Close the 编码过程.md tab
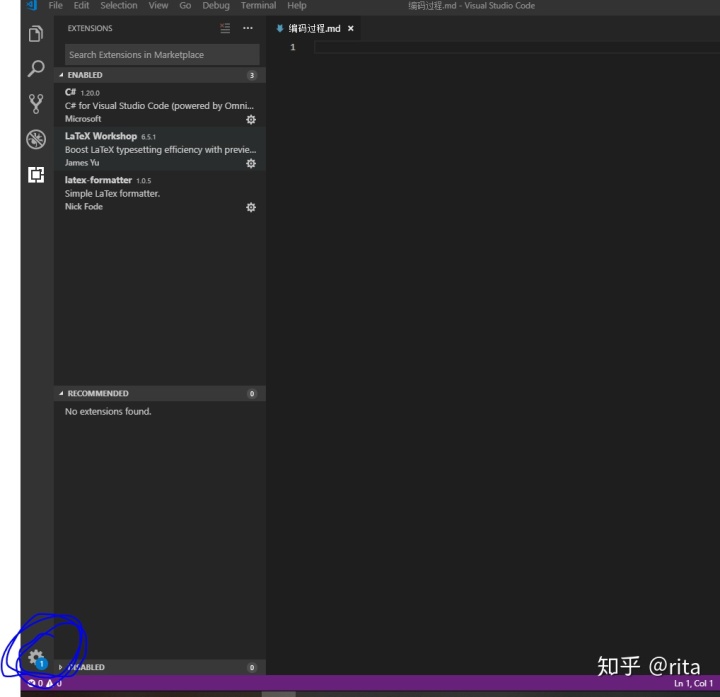This screenshot has width=720, height=697. point(351,28)
